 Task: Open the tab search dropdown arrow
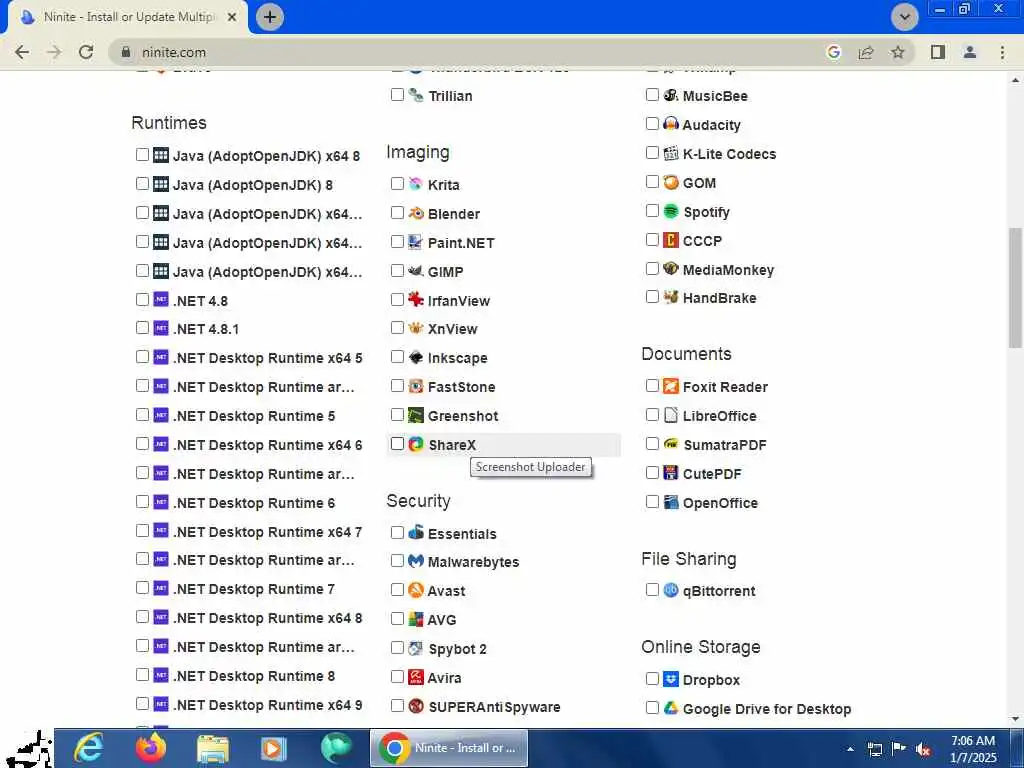click(x=904, y=17)
